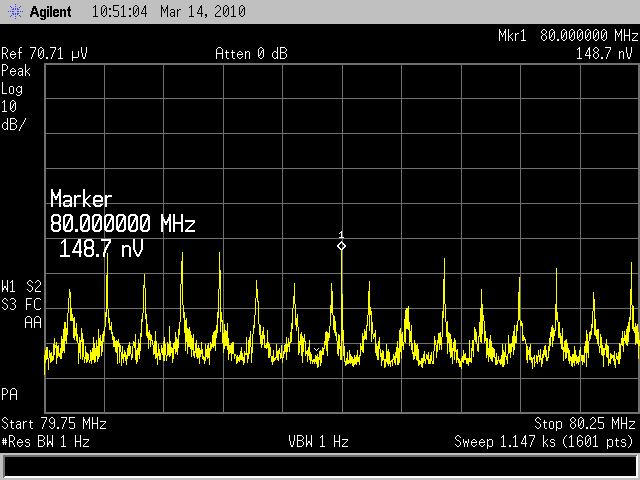
Task: Click the Mkr1 80.000000 MHz readout
Action: point(566,36)
